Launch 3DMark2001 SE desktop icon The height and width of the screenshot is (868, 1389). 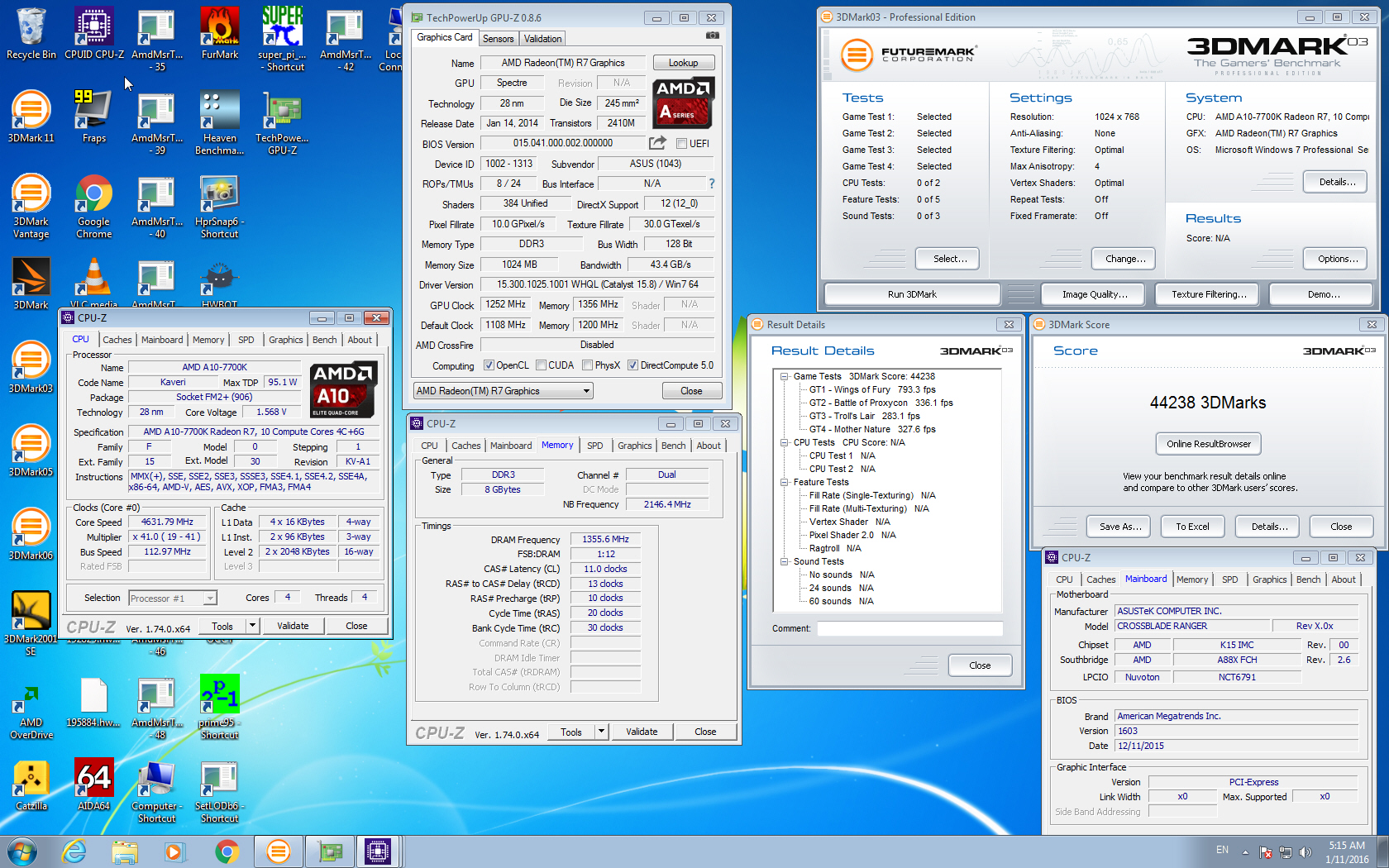coord(31,624)
